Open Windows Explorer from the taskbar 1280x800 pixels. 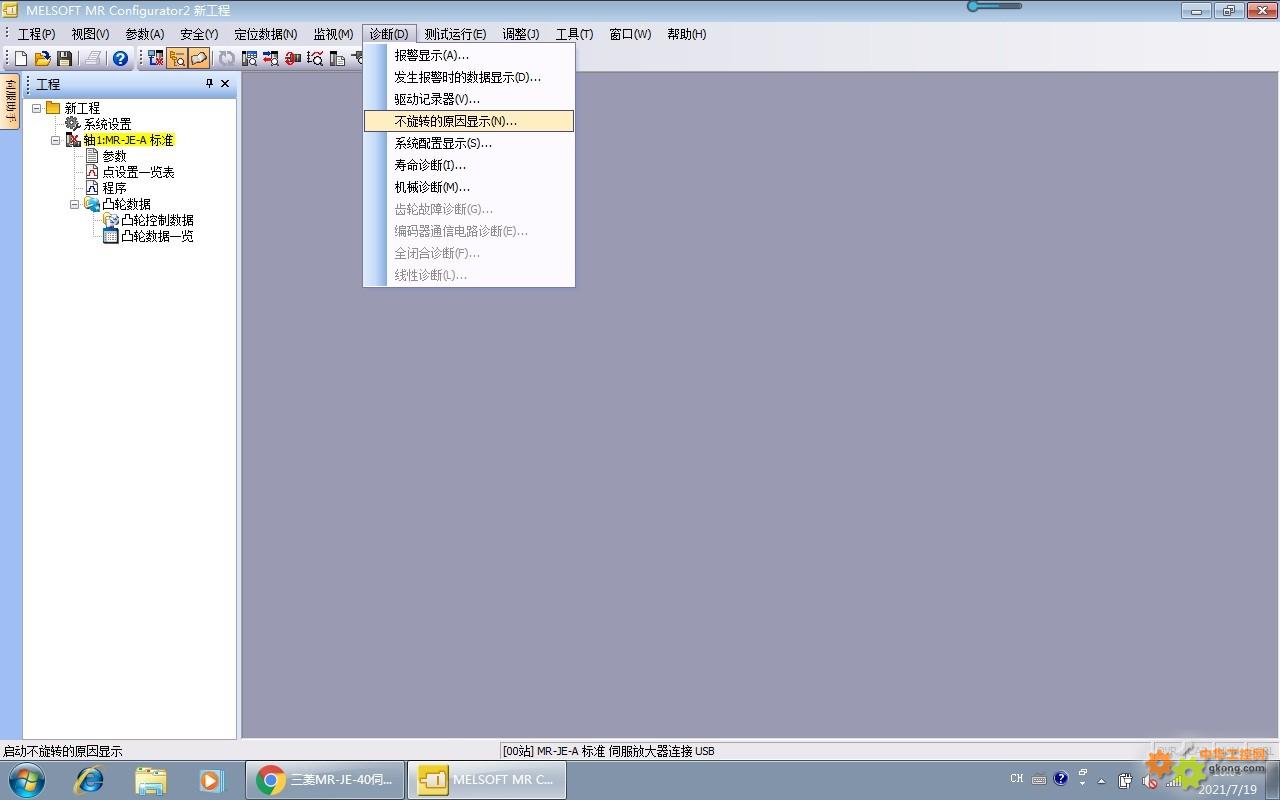[150, 780]
